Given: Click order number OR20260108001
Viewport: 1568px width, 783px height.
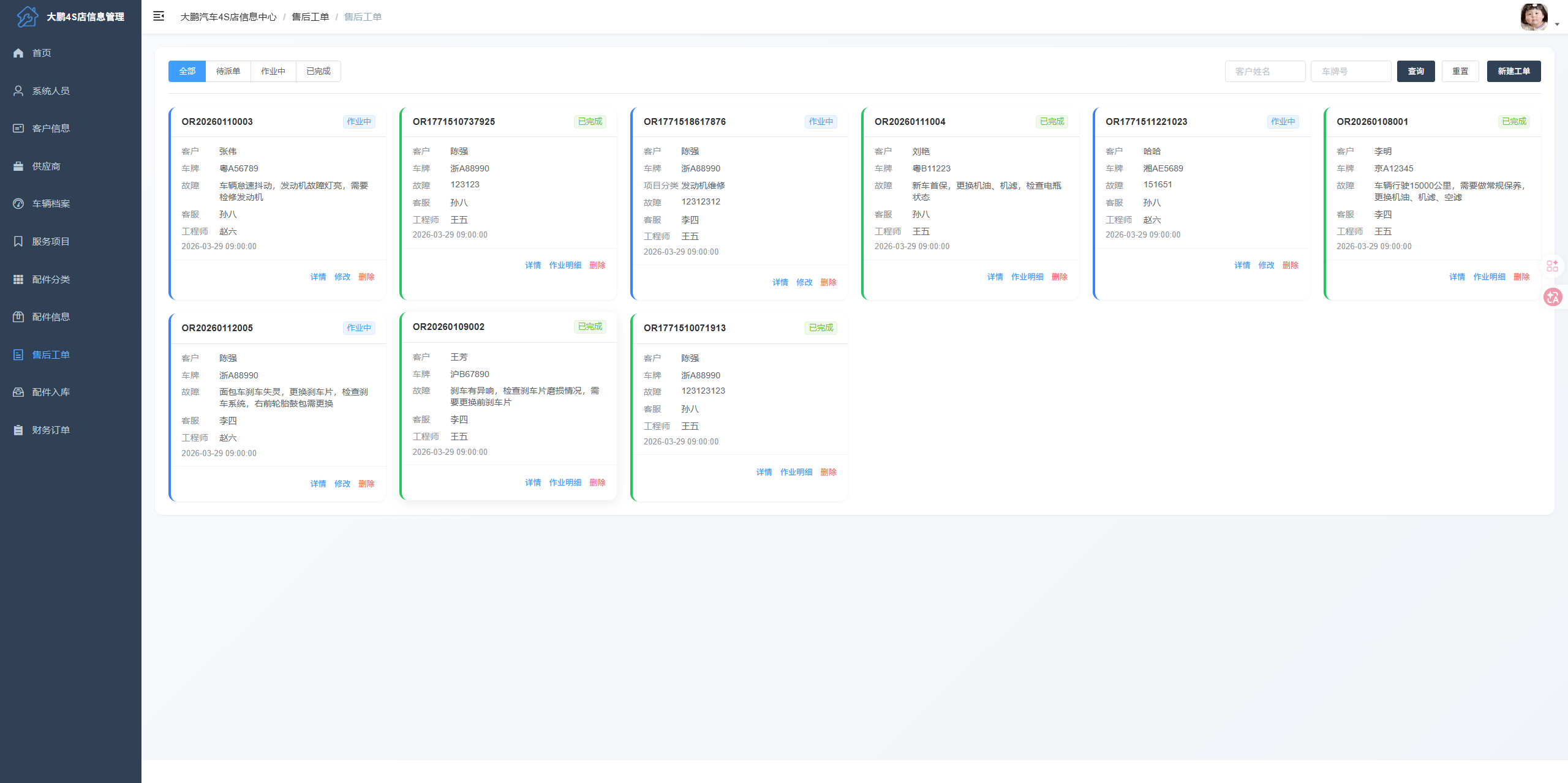Looking at the screenshot, I should [x=1372, y=122].
